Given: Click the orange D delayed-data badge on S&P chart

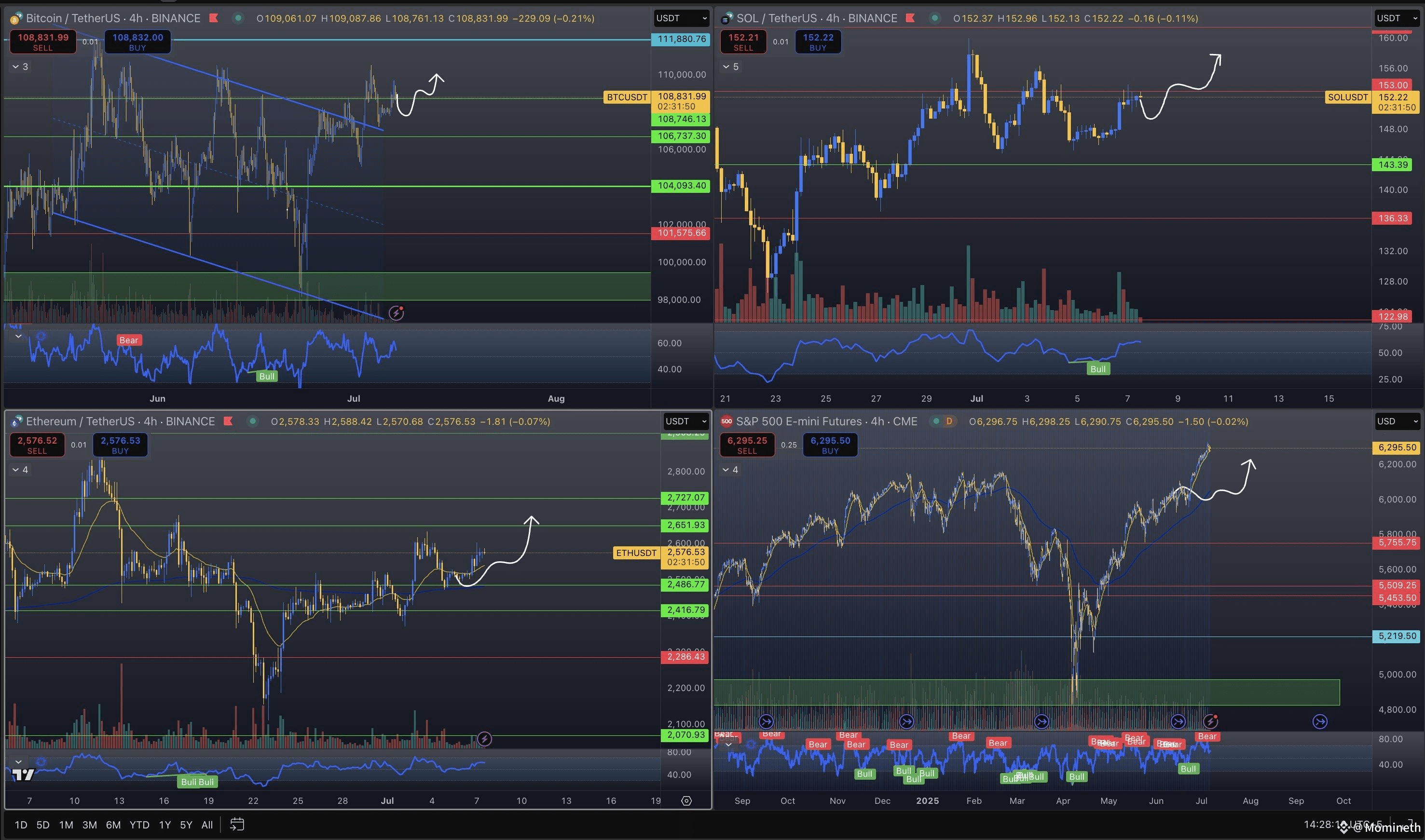Looking at the screenshot, I should coord(949,421).
